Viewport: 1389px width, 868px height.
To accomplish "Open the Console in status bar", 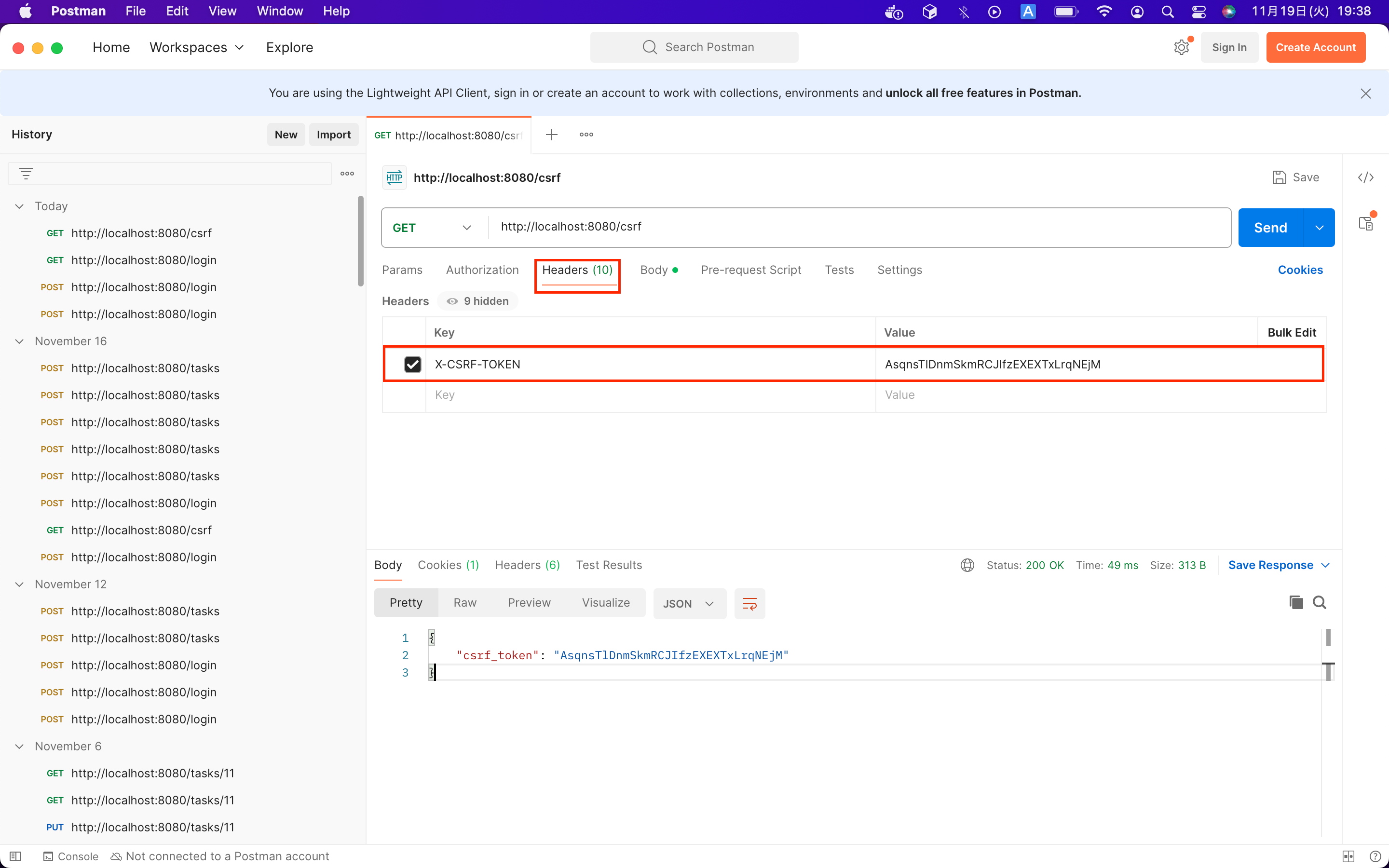I will (71, 856).
